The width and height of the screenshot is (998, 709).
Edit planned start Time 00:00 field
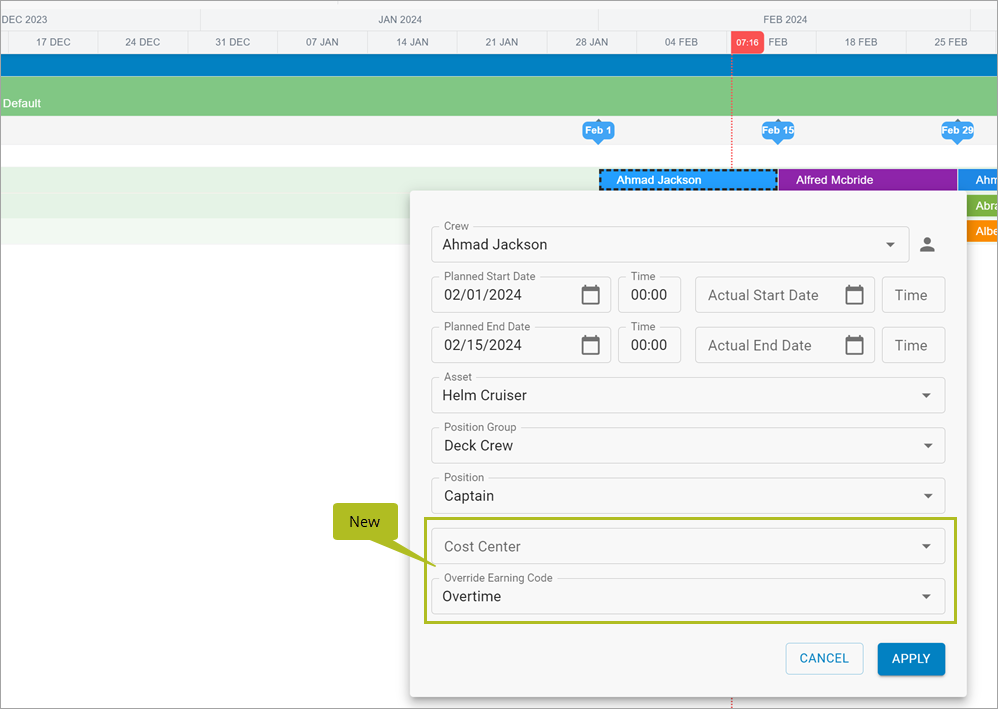click(649, 295)
